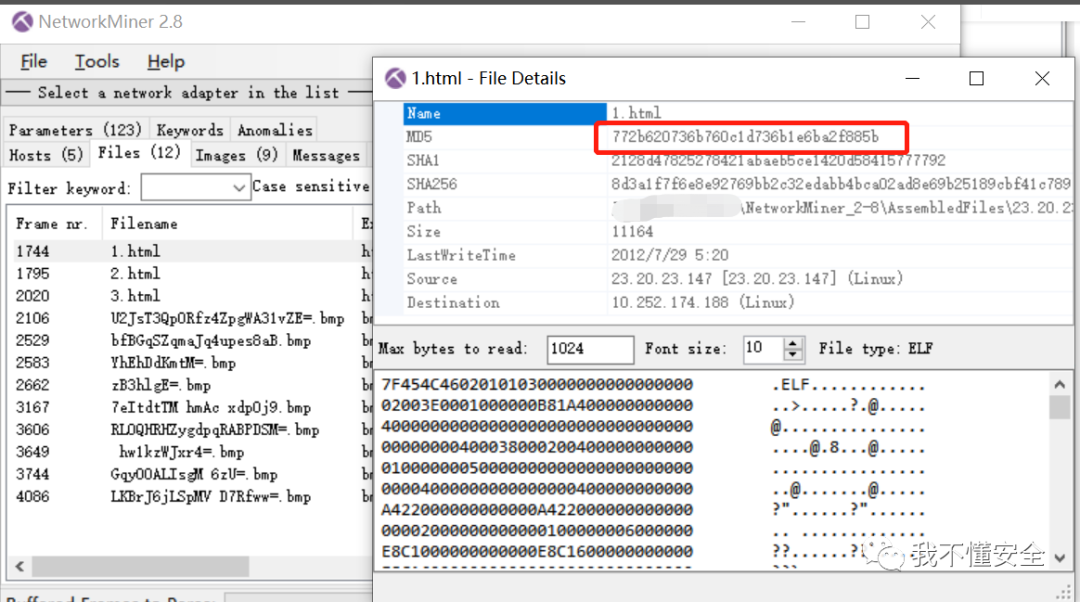Click the File Details window icon
Image resolution: width=1080 pixels, height=602 pixels.
coord(395,79)
